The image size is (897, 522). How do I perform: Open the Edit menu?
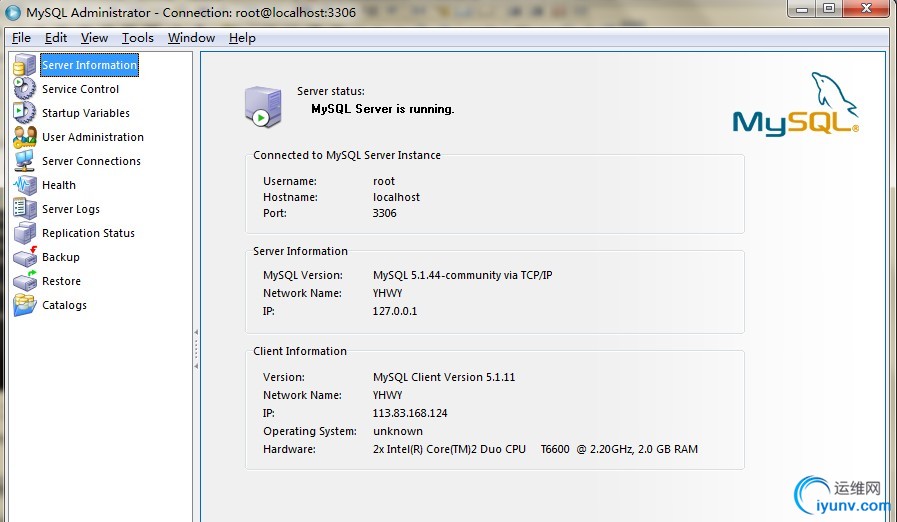tap(55, 38)
